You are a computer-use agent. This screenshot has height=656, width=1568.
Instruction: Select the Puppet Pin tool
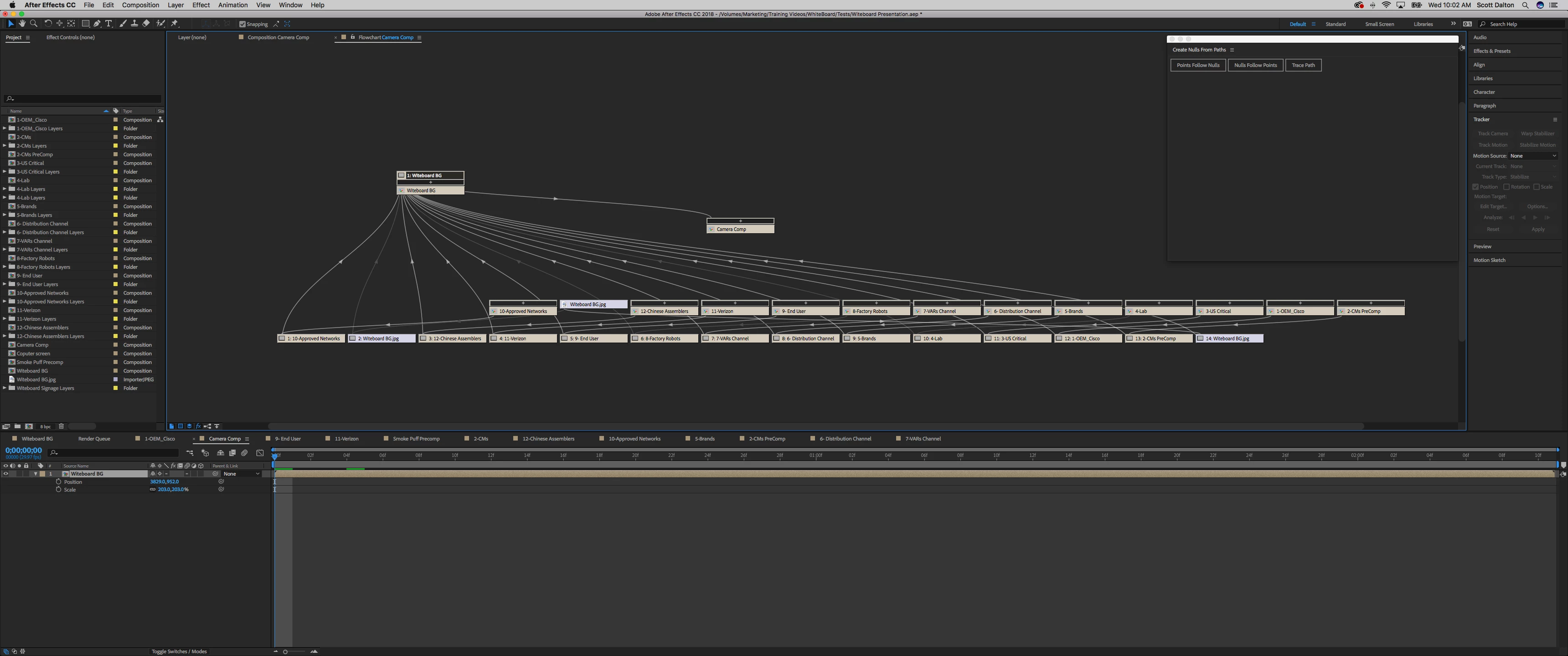click(x=175, y=24)
